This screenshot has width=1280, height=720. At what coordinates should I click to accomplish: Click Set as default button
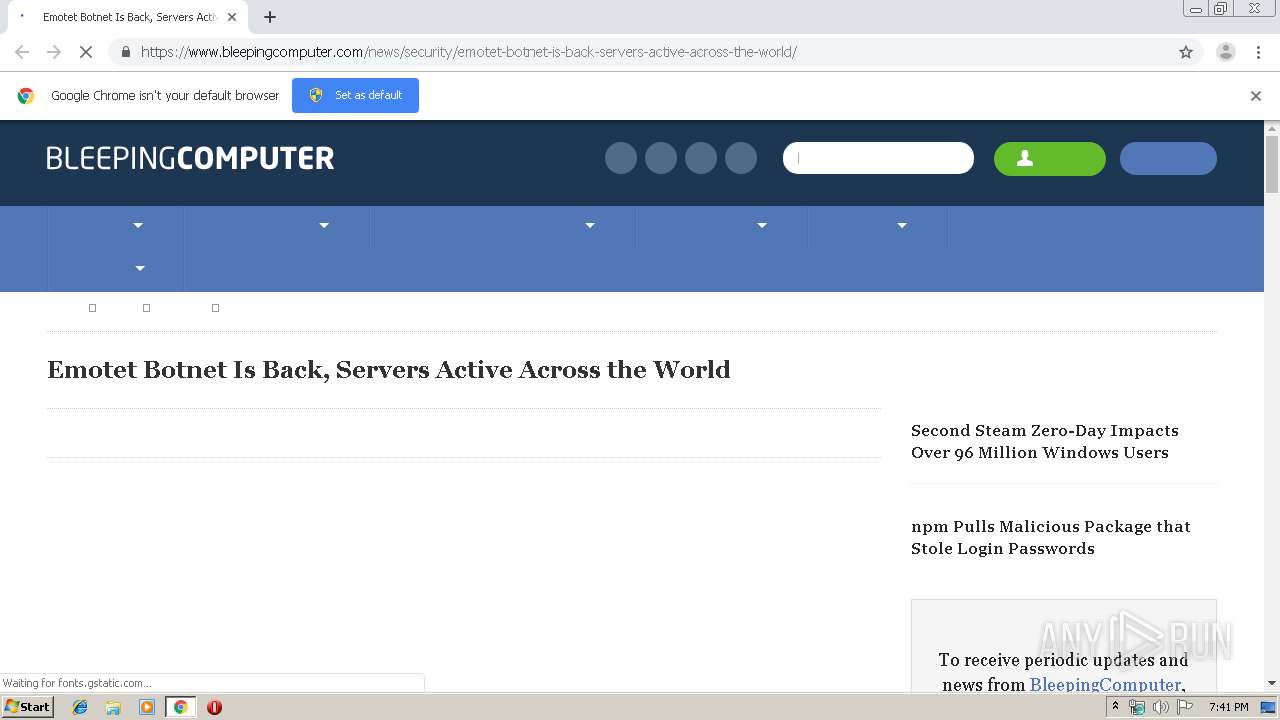pyautogui.click(x=355, y=95)
